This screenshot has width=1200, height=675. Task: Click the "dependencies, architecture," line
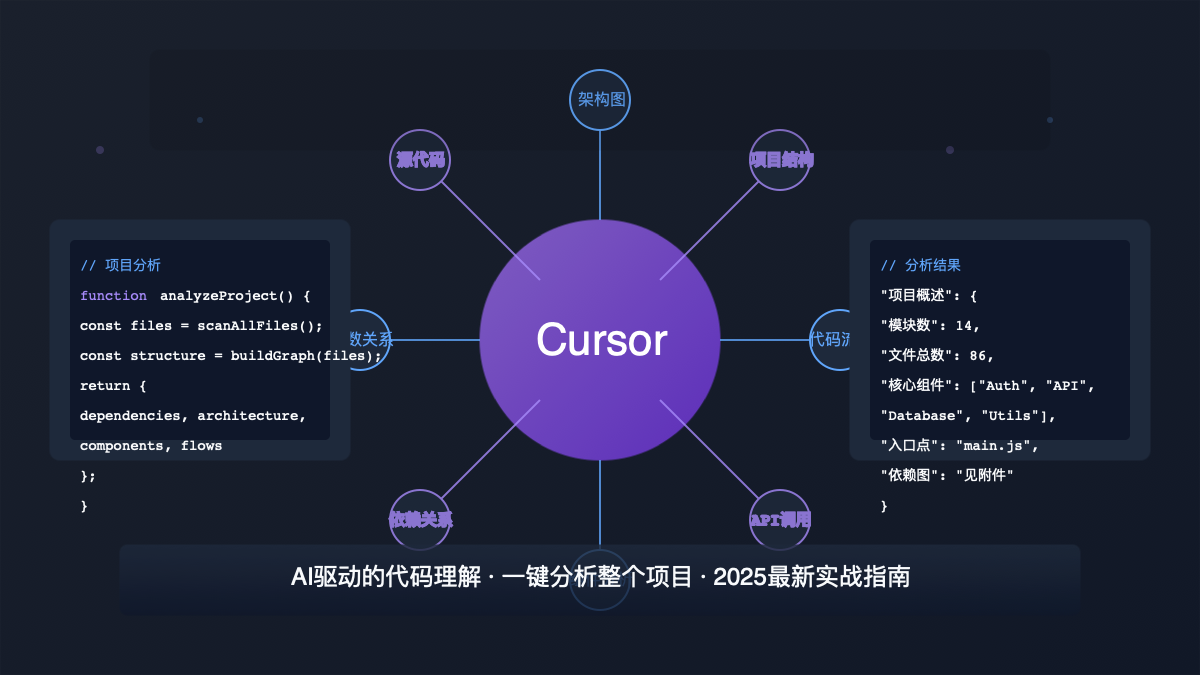click(x=193, y=416)
